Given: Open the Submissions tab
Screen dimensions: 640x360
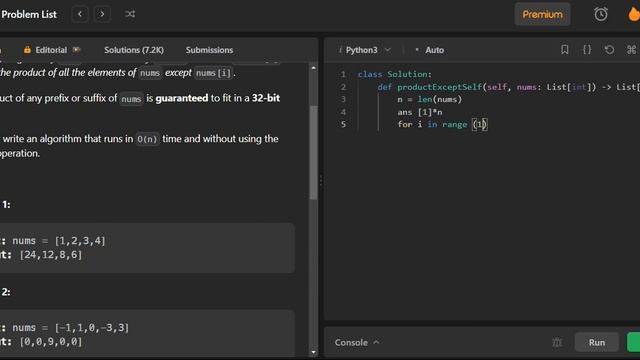Looking at the screenshot, I should (x=209, y=50).
